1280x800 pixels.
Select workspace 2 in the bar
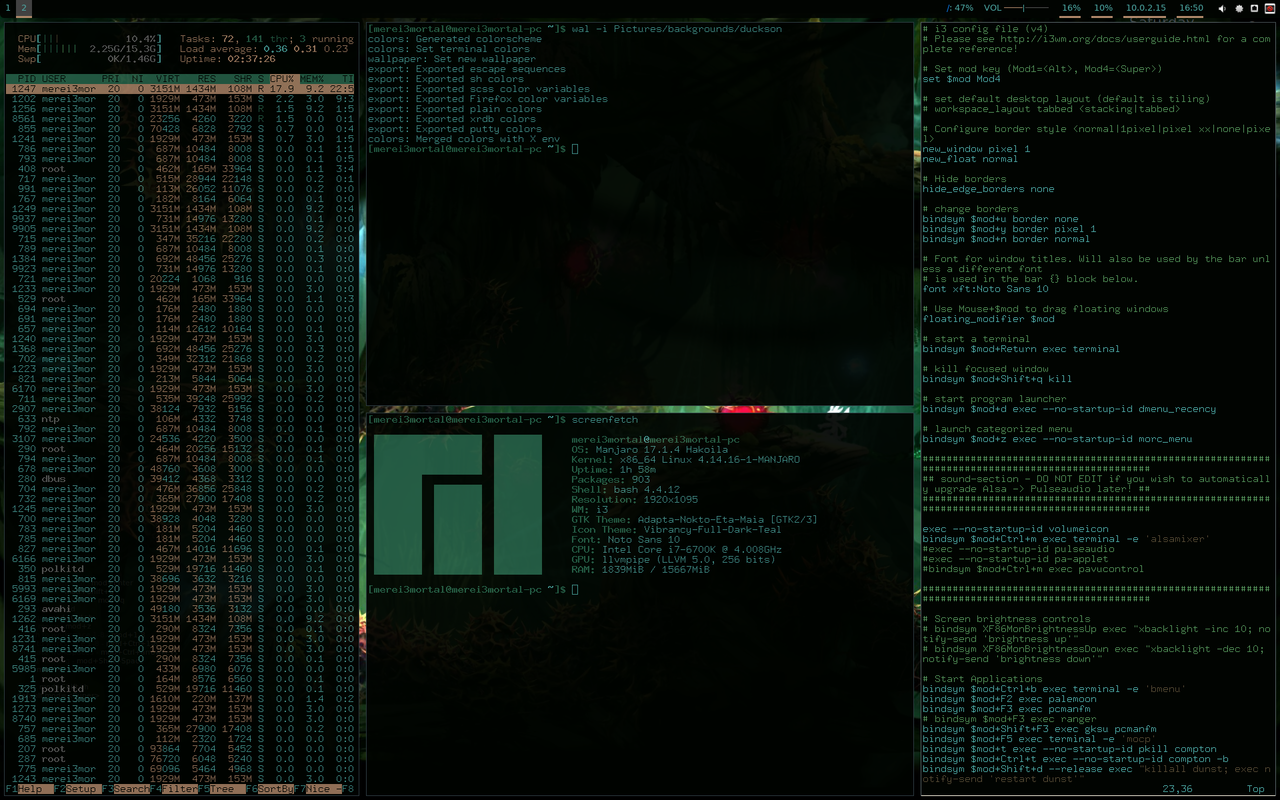point(23,7)
